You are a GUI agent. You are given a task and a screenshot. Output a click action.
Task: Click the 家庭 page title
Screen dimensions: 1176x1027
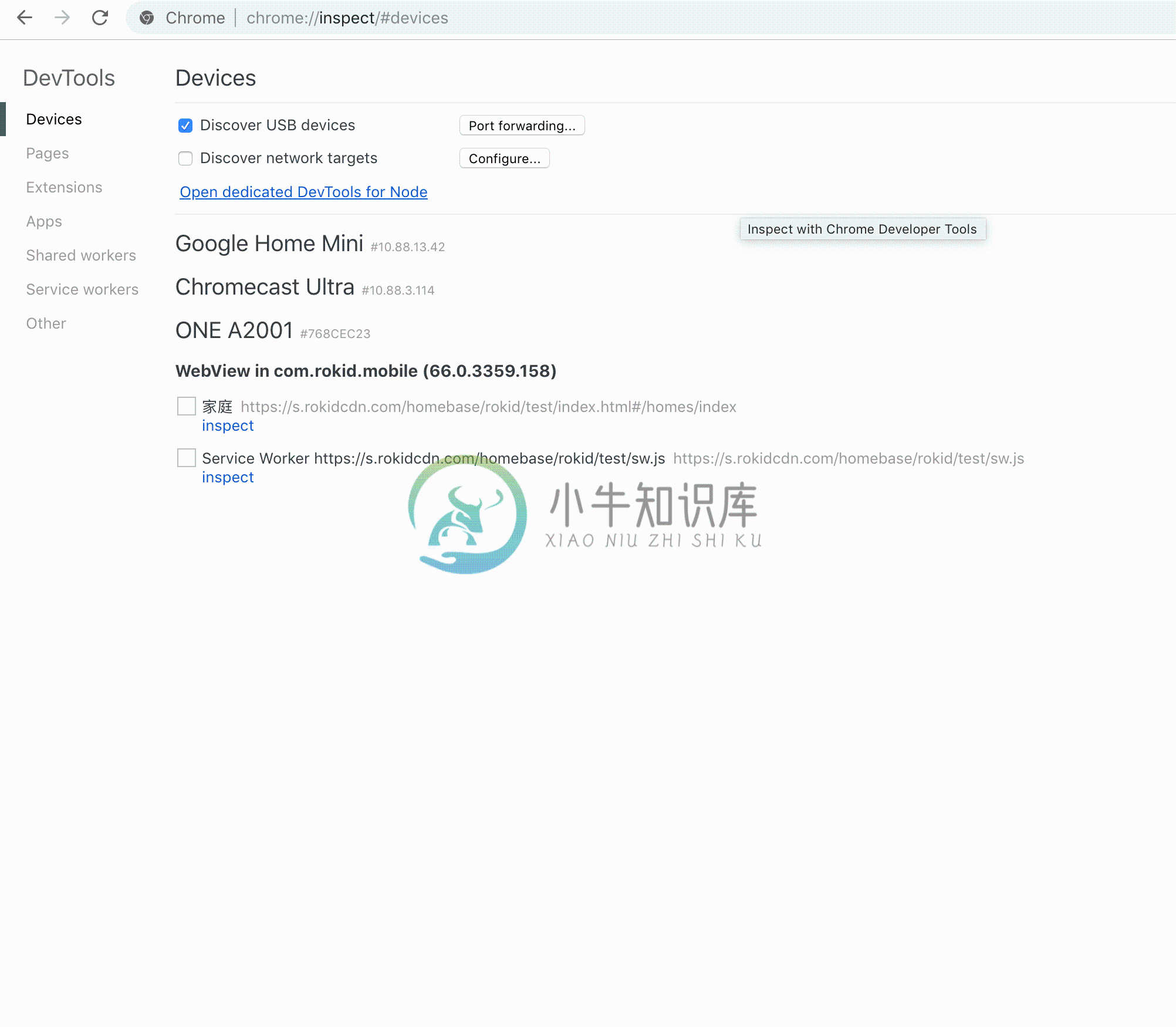[217, 407]
